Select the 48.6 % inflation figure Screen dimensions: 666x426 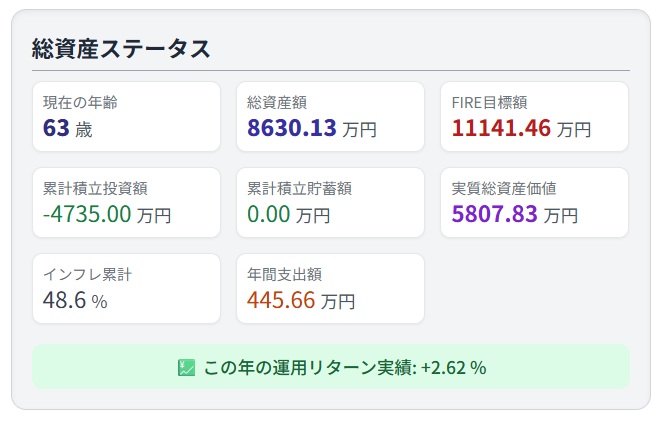point(75,301)
